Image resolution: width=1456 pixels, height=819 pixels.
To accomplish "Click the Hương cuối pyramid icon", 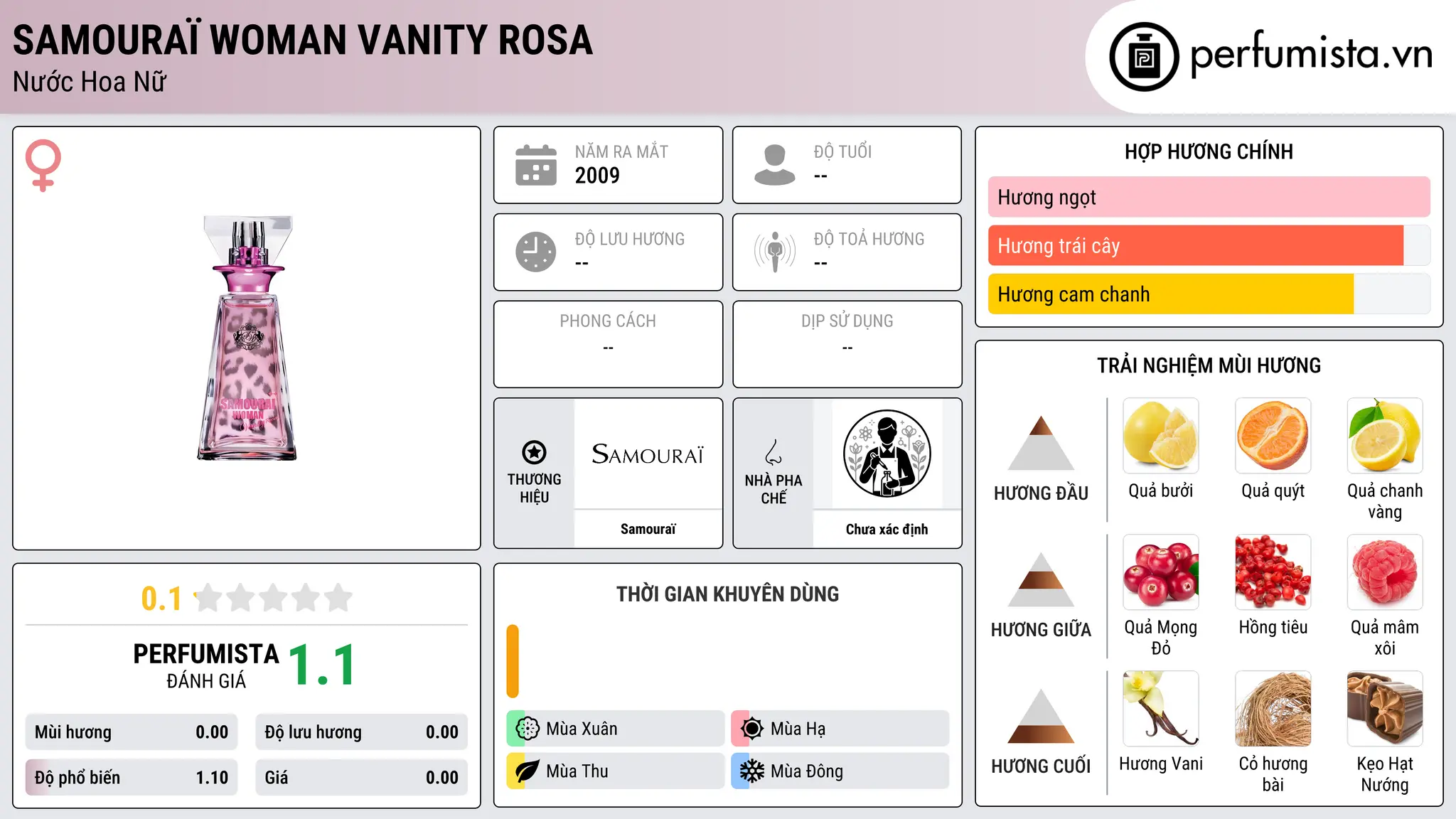I will tap(1041, 716).
